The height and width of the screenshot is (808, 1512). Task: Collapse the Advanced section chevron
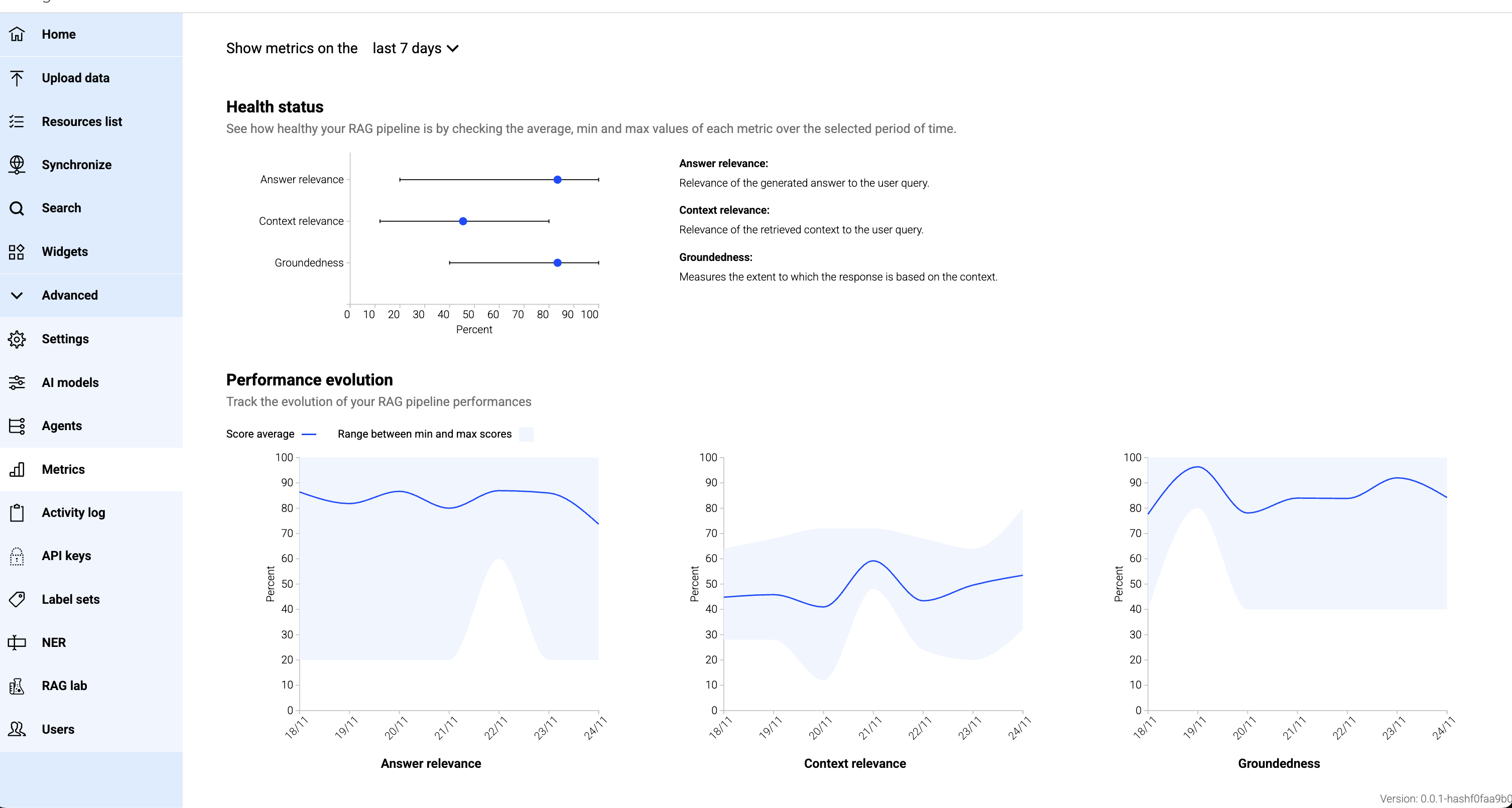17,295
